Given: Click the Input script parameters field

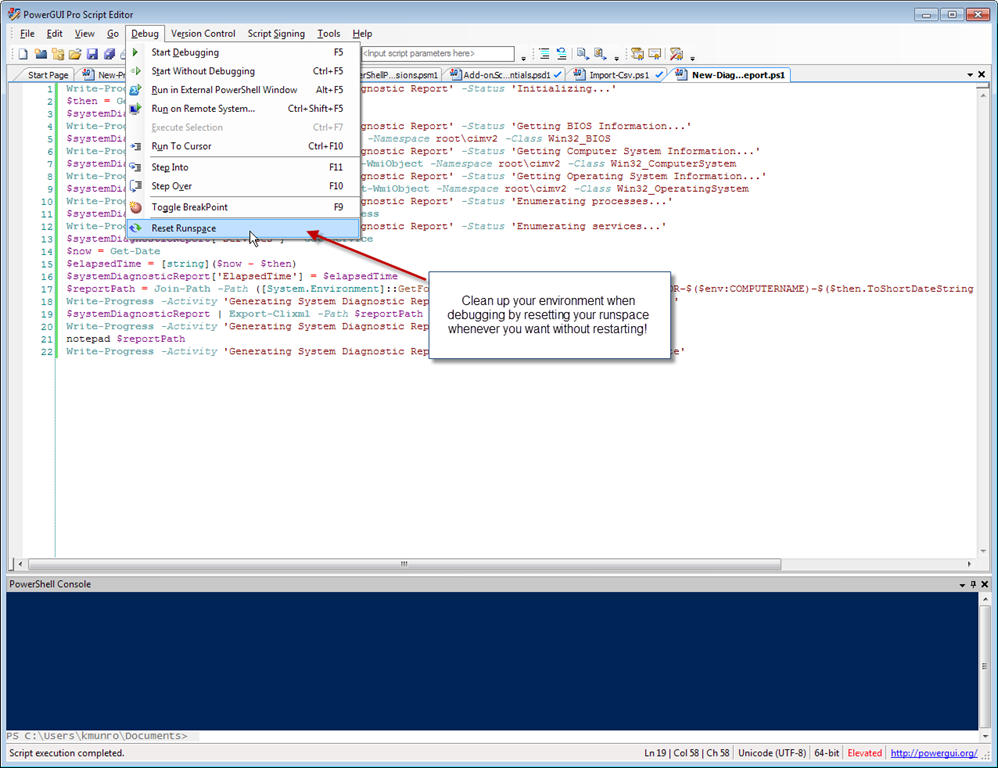Looking at the screenshot, I should tap(436, 54).
